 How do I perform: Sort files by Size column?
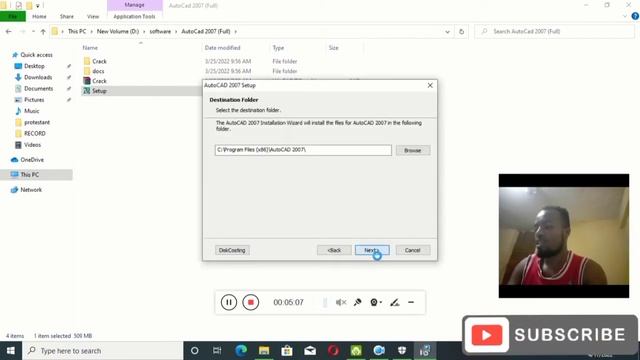tap(333, 48)
